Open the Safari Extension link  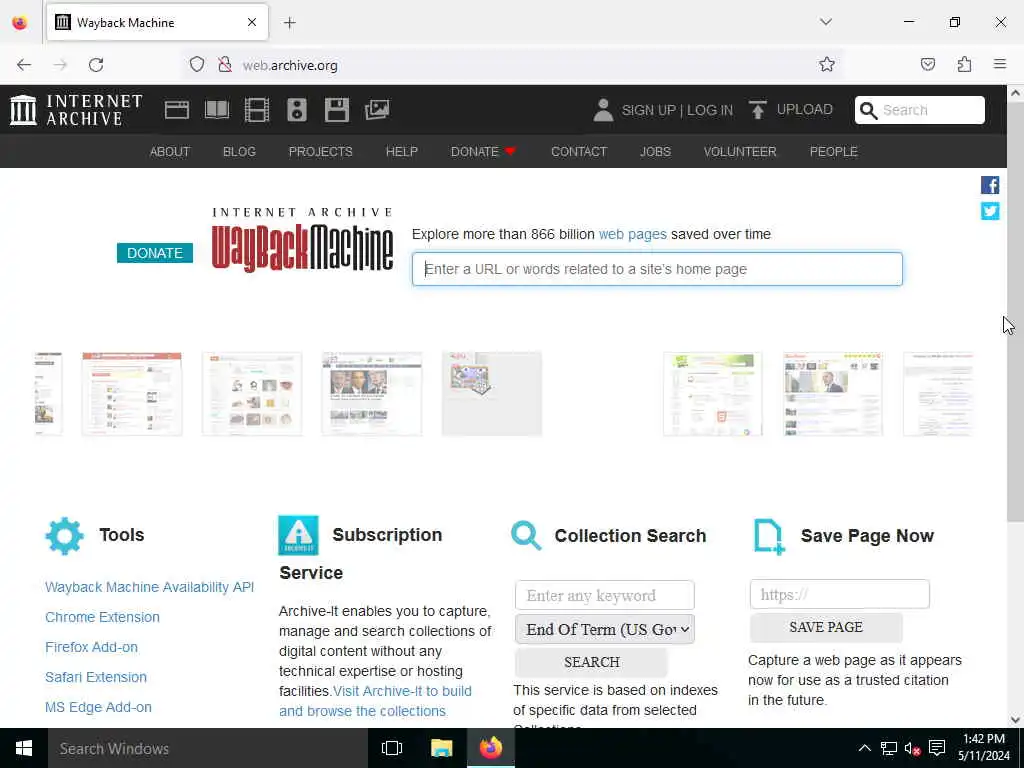tap(96, 677)
